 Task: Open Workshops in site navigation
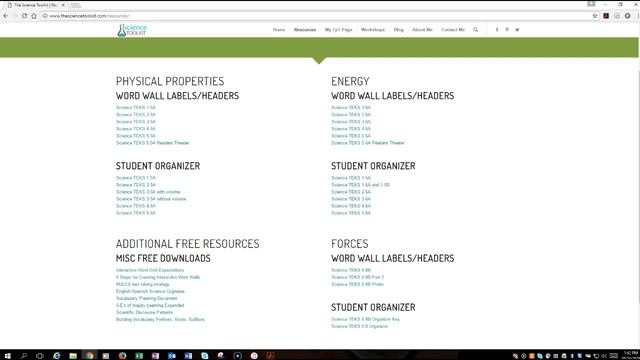(x=373, y=30)
